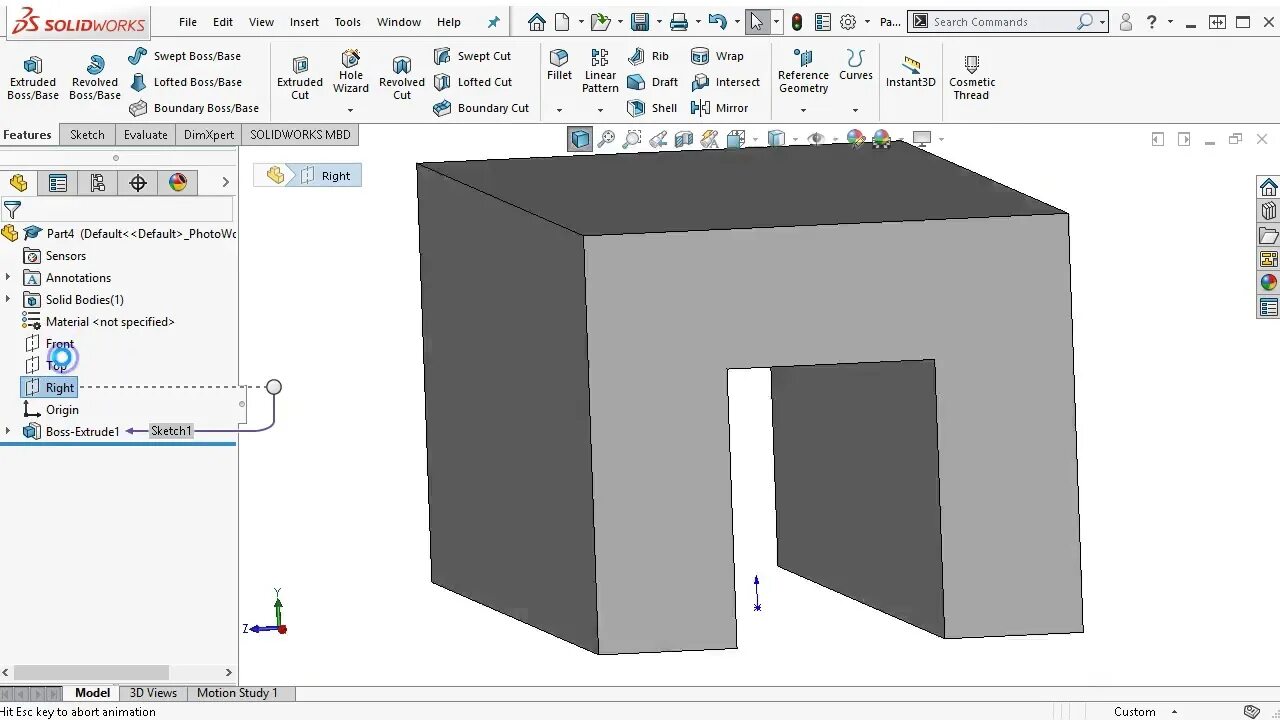Click the Curves tool
The width and height of the screenshot is (1280, 720).
click(855, 65)
